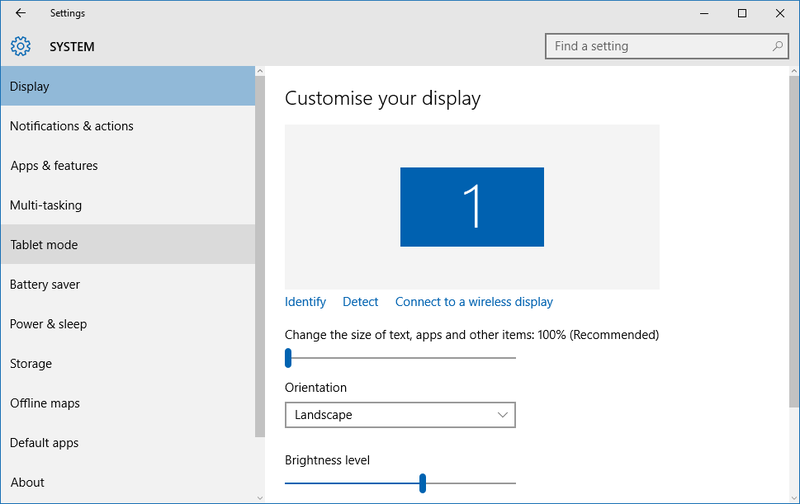Open Storage settings
Image resolution: width=800 pixels, height=504 pixels.
point(128,364)
